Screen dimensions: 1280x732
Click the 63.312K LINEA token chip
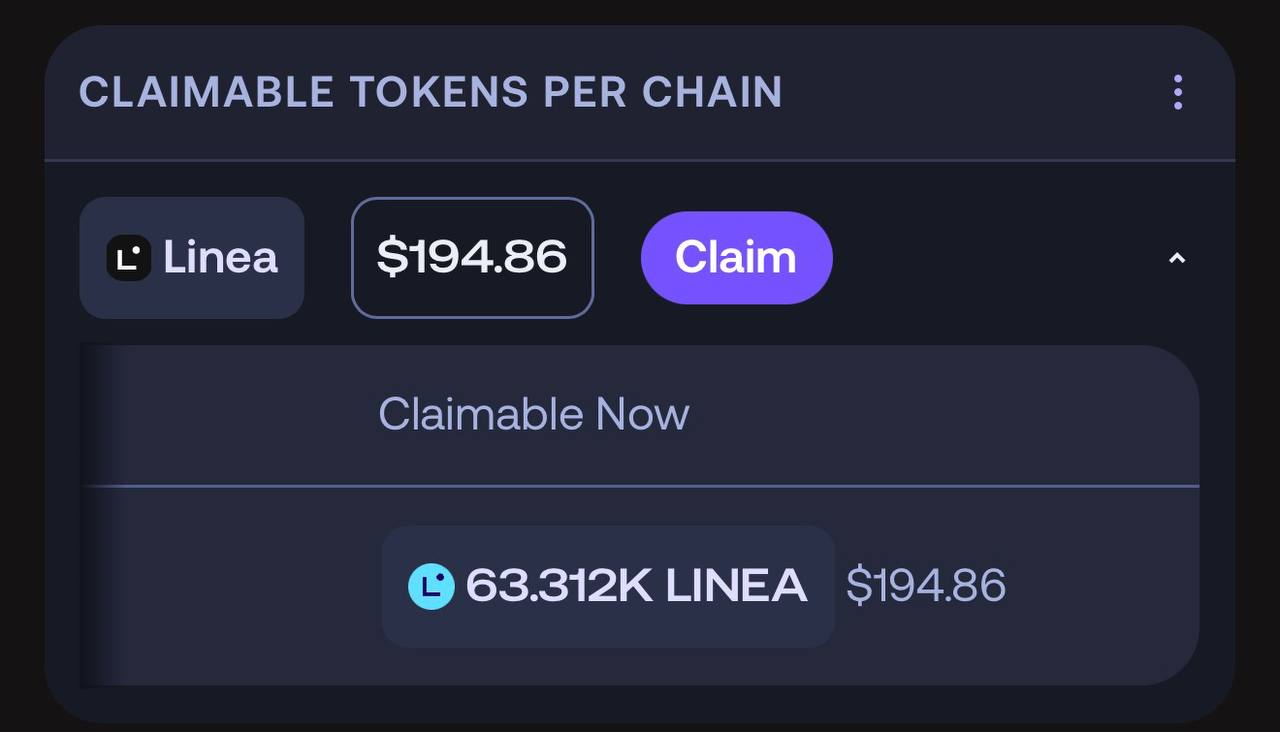click(x=608, y=586)
